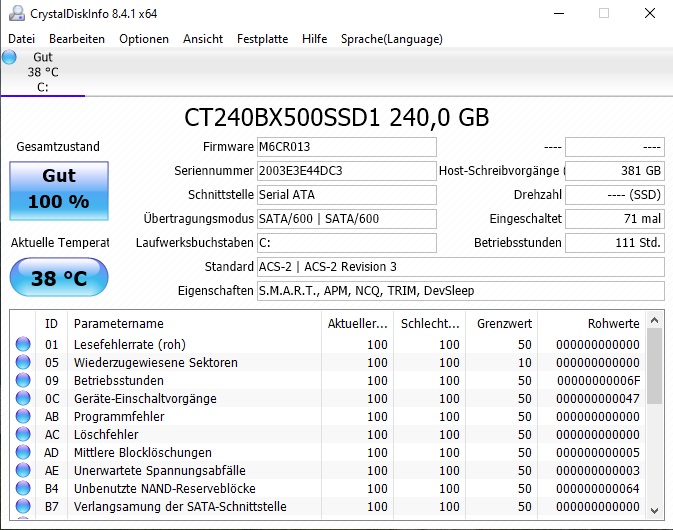Click the Gesamtzustand label
The width and height of the screenshot is (673, 530).
coord(58,147)
